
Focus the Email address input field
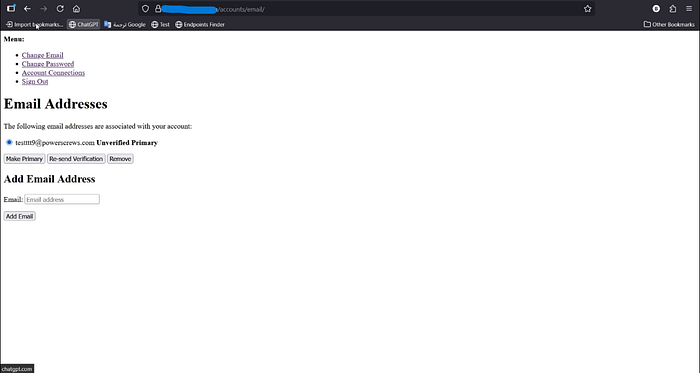point(62,199)
